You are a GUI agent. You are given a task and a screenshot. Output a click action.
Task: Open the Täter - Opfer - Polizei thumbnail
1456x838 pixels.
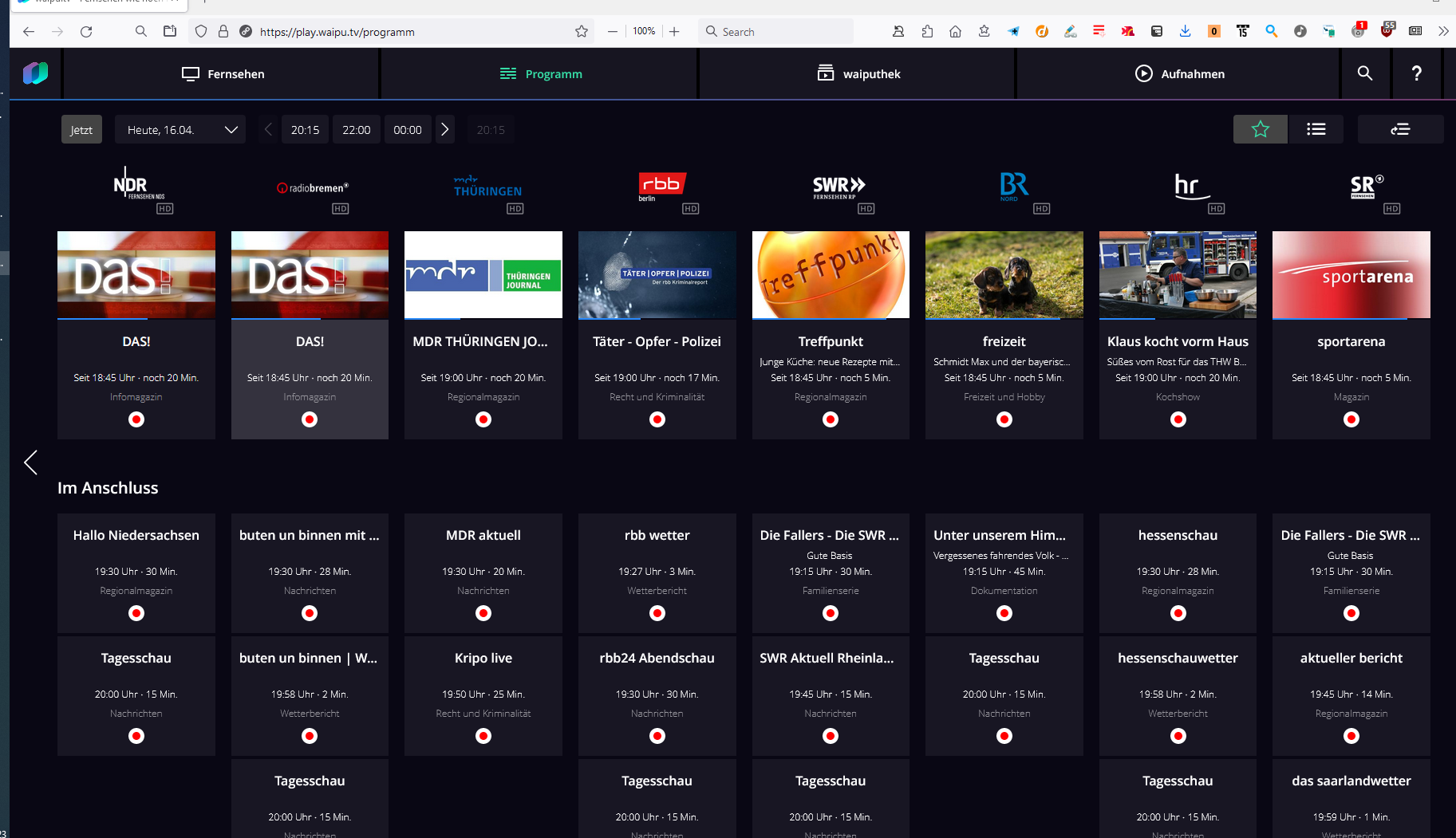[657, 274]
